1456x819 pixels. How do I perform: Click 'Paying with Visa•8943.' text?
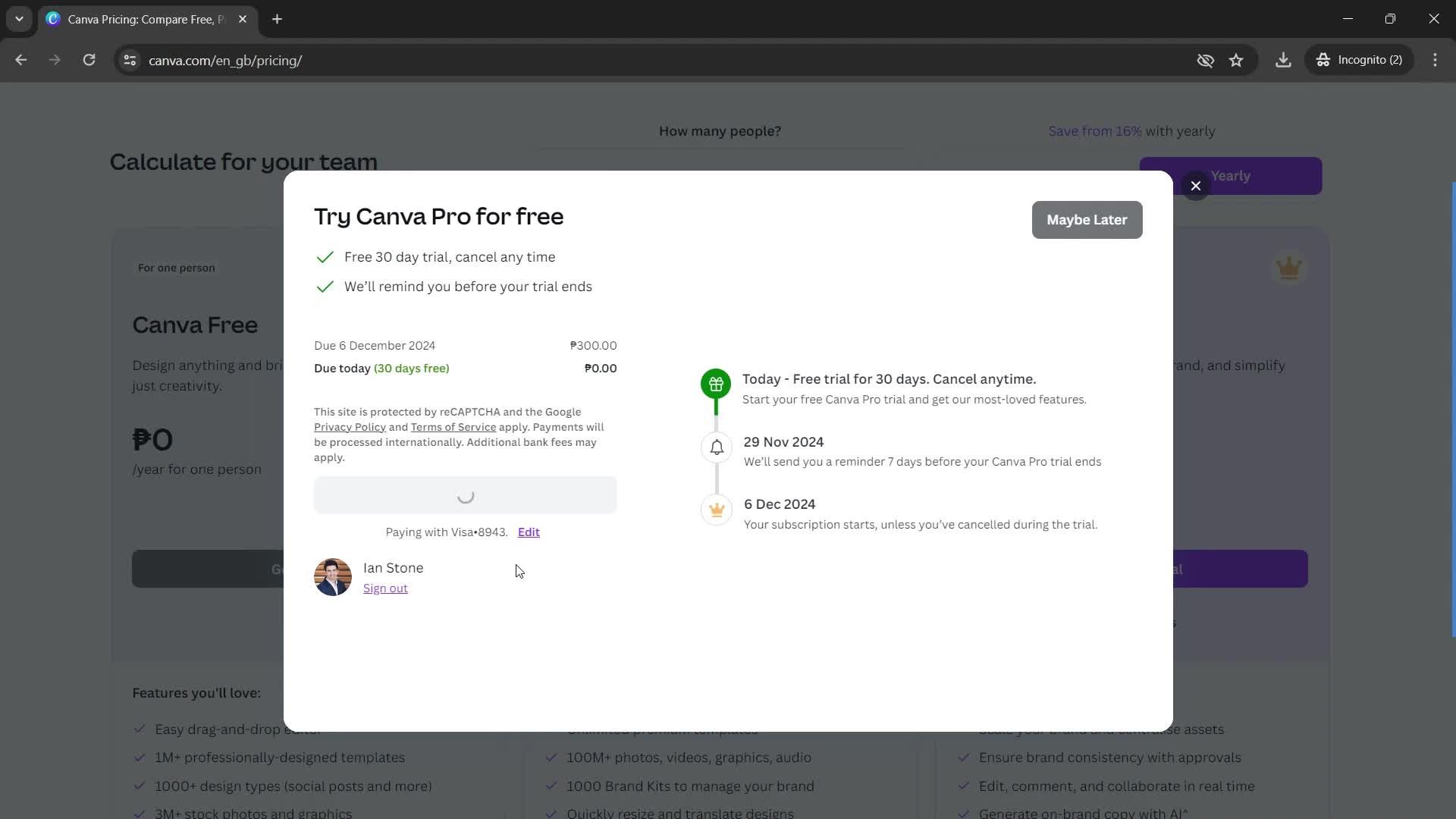(x=447, y=532)
